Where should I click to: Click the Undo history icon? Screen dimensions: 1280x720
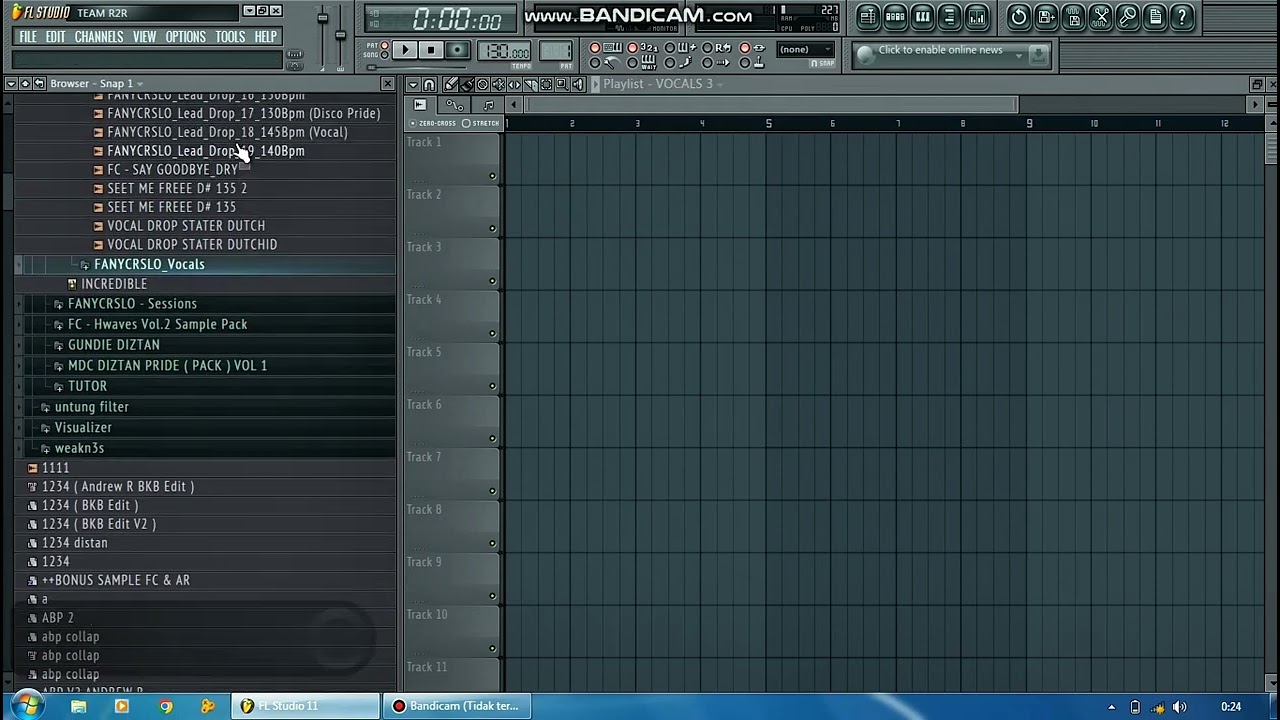coord(1019,17)
